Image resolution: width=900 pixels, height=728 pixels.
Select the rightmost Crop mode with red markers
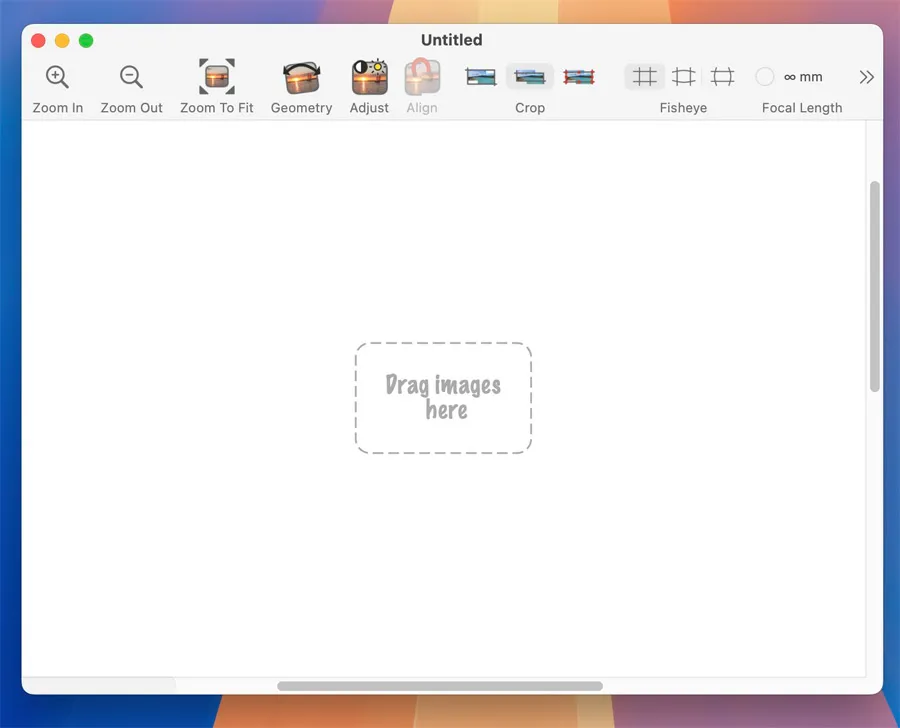(579, 77)
